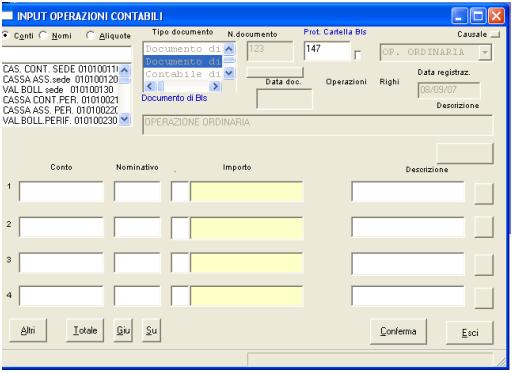Click the Nominativo field in row 3
Image resolution: width=512 pixels, height=373 pixels.
click(x=137, y=263)
